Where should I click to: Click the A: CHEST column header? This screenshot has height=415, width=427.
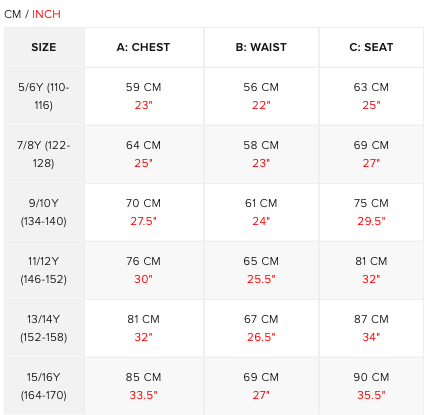click(x=144, y=47)
